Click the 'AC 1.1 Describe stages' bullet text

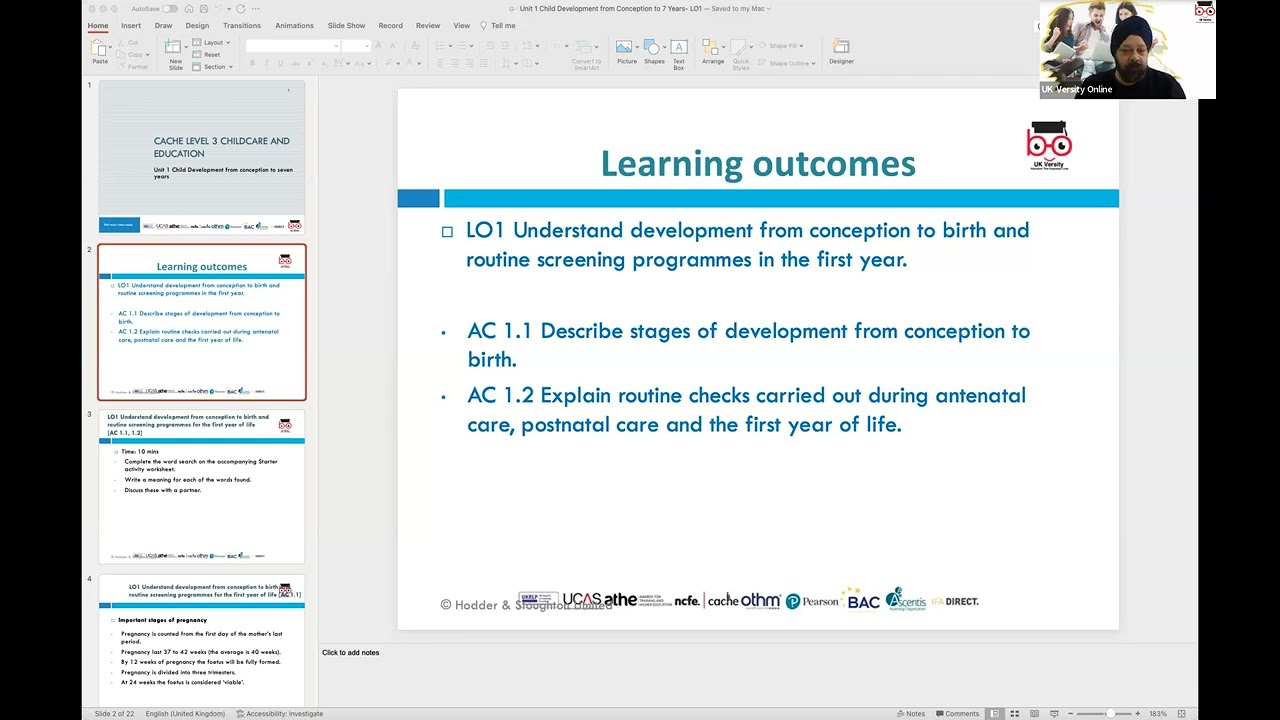pyautogui.click(x=748, y=345)
